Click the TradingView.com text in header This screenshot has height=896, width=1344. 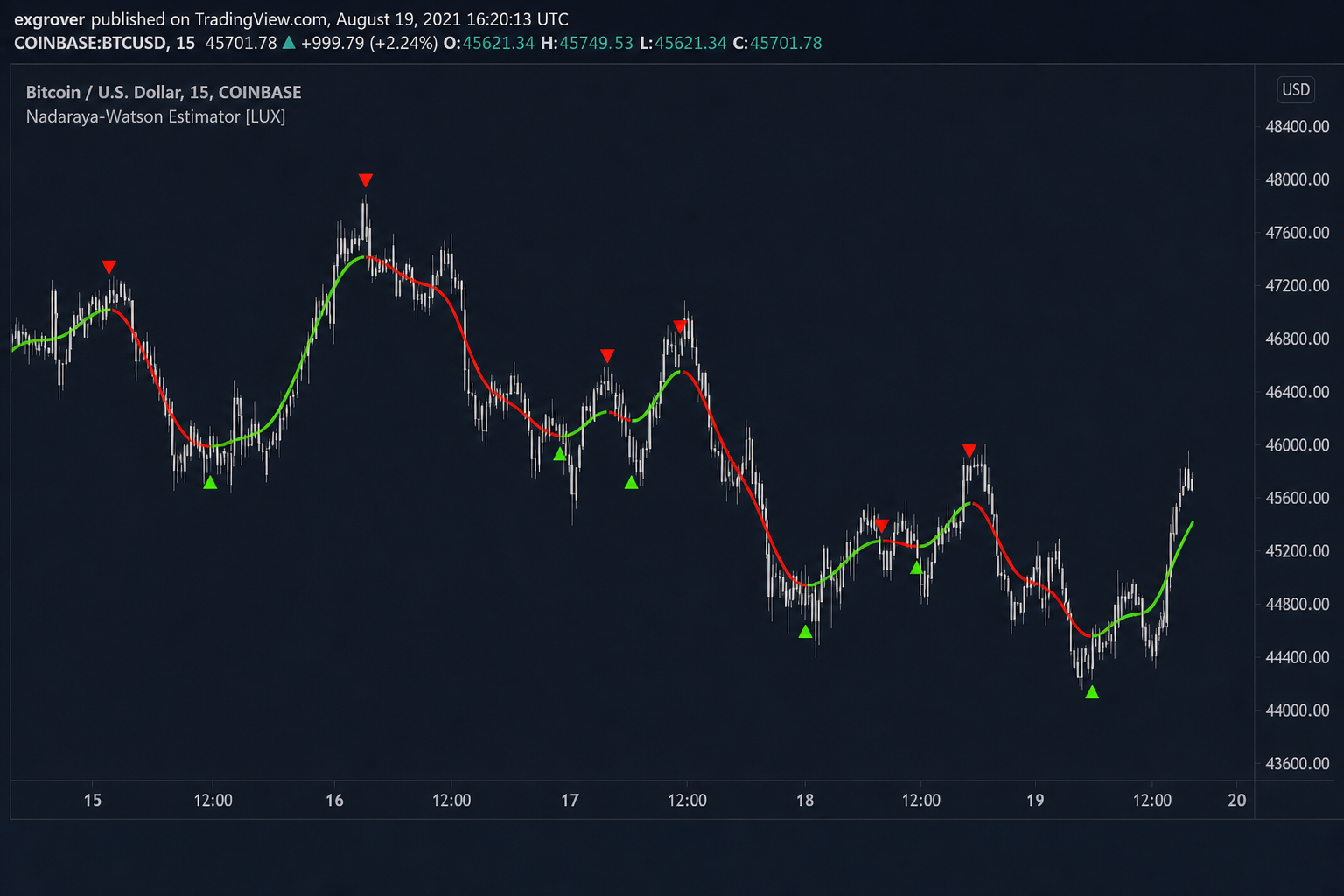click(x=261, y=19)
